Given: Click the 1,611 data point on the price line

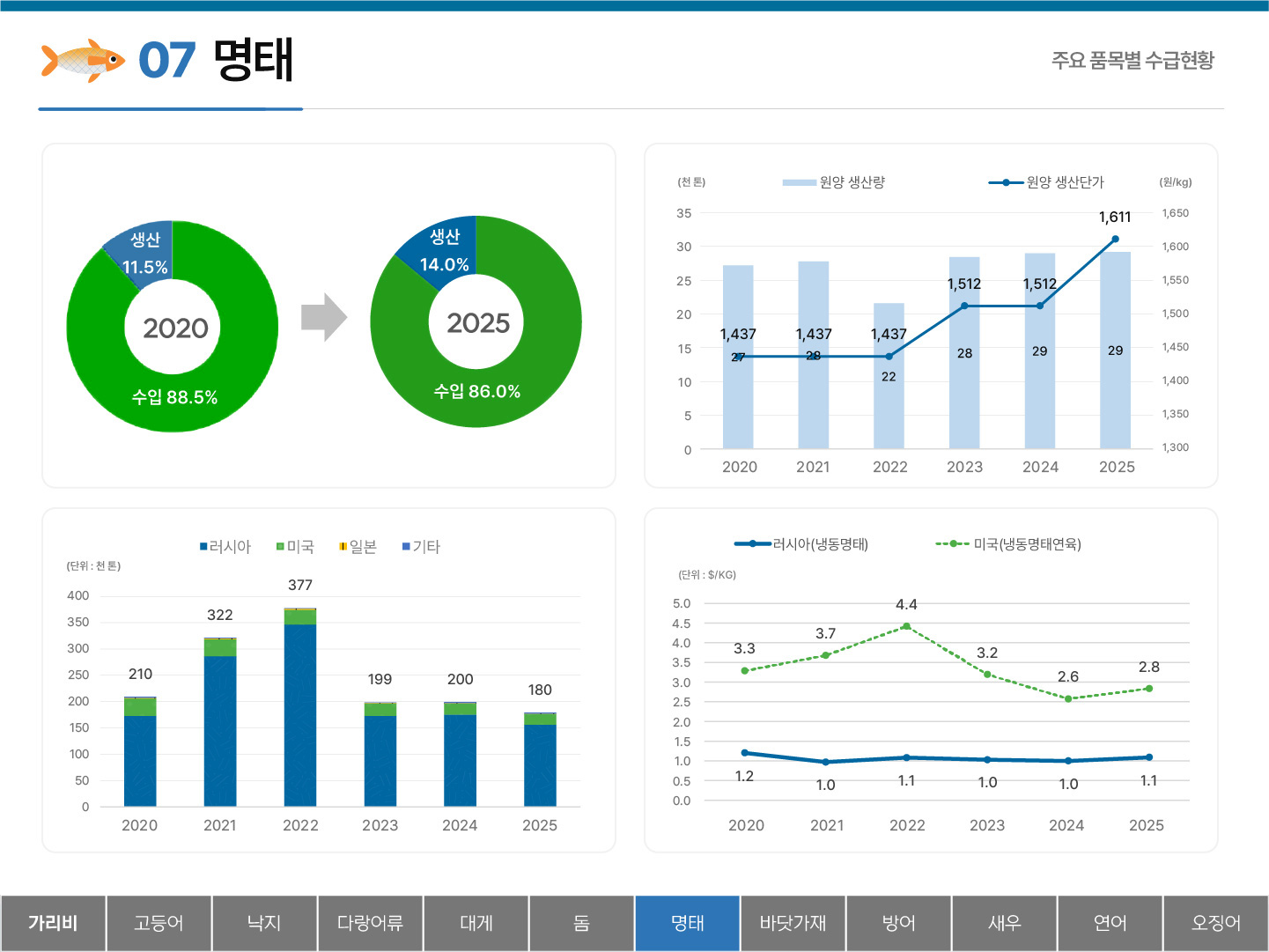Looking at the screenshot, I should click(x=1115, y=239).
